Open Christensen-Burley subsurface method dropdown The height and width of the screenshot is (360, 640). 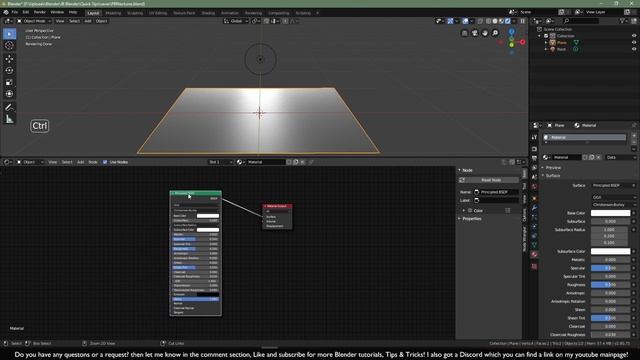(x=613, y=204)
